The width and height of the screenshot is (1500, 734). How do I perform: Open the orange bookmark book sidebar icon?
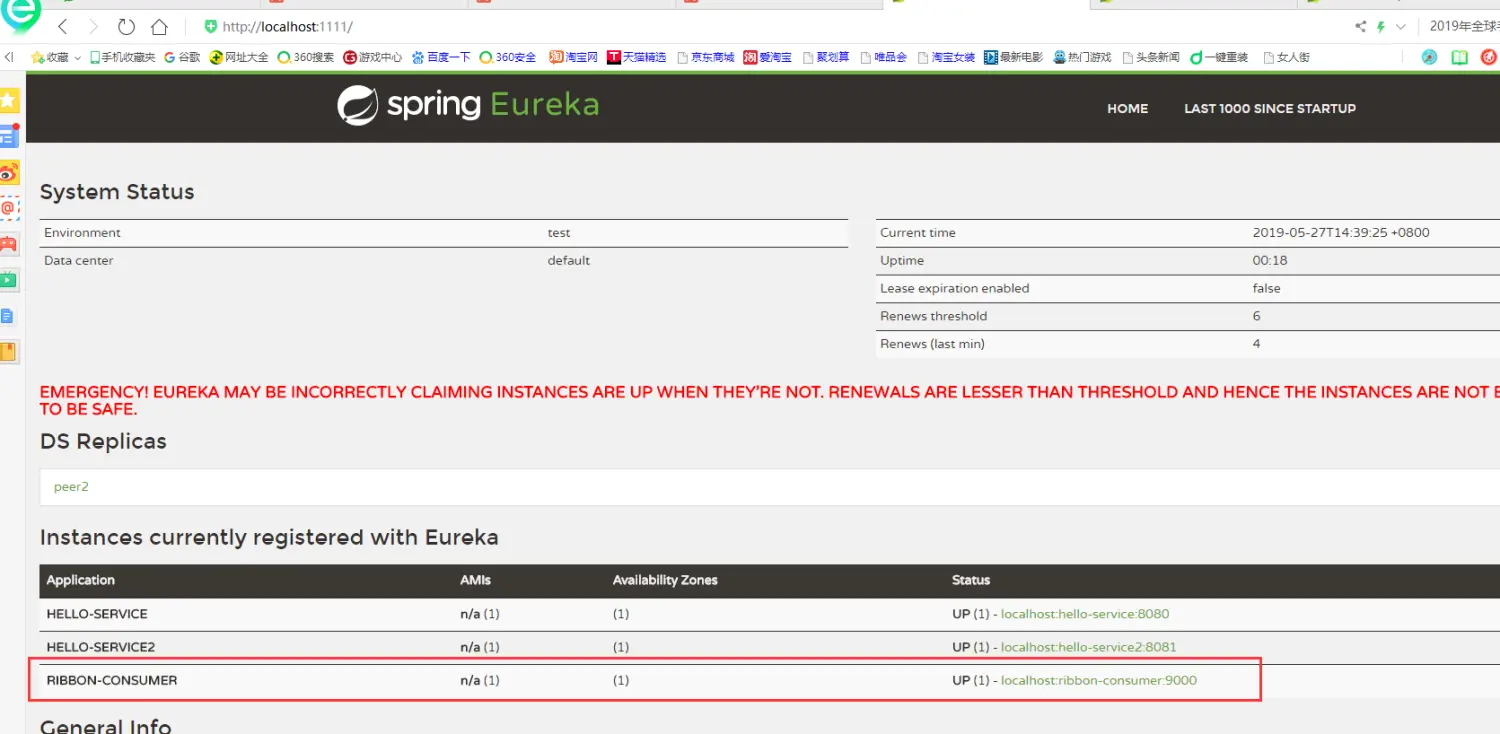coord(9,352)
